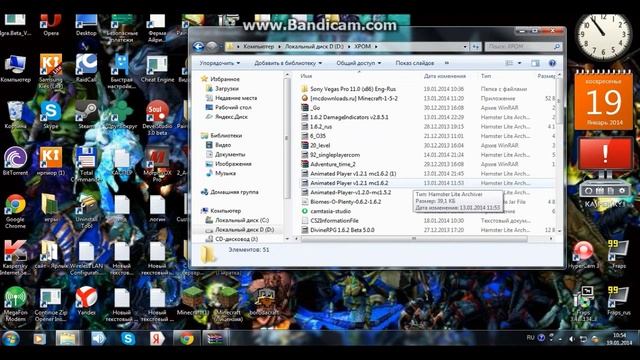The image size is (640, 360).
Task: Open the Общий доступ dropdown
Action: coord(358,63)
